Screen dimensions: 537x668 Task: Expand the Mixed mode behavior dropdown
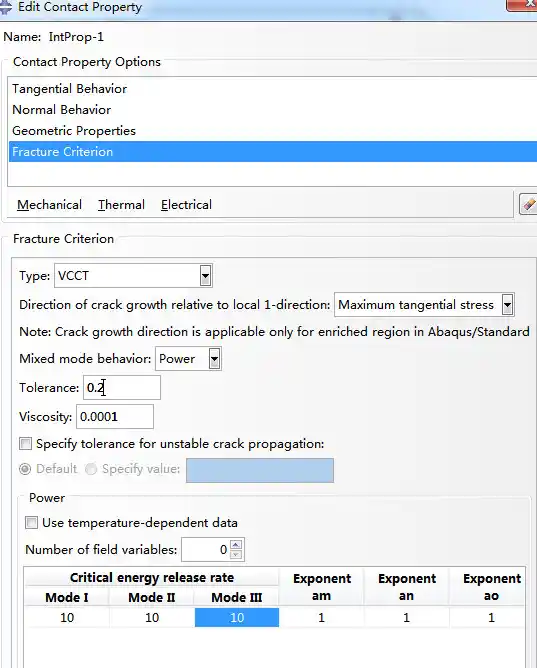214,359
